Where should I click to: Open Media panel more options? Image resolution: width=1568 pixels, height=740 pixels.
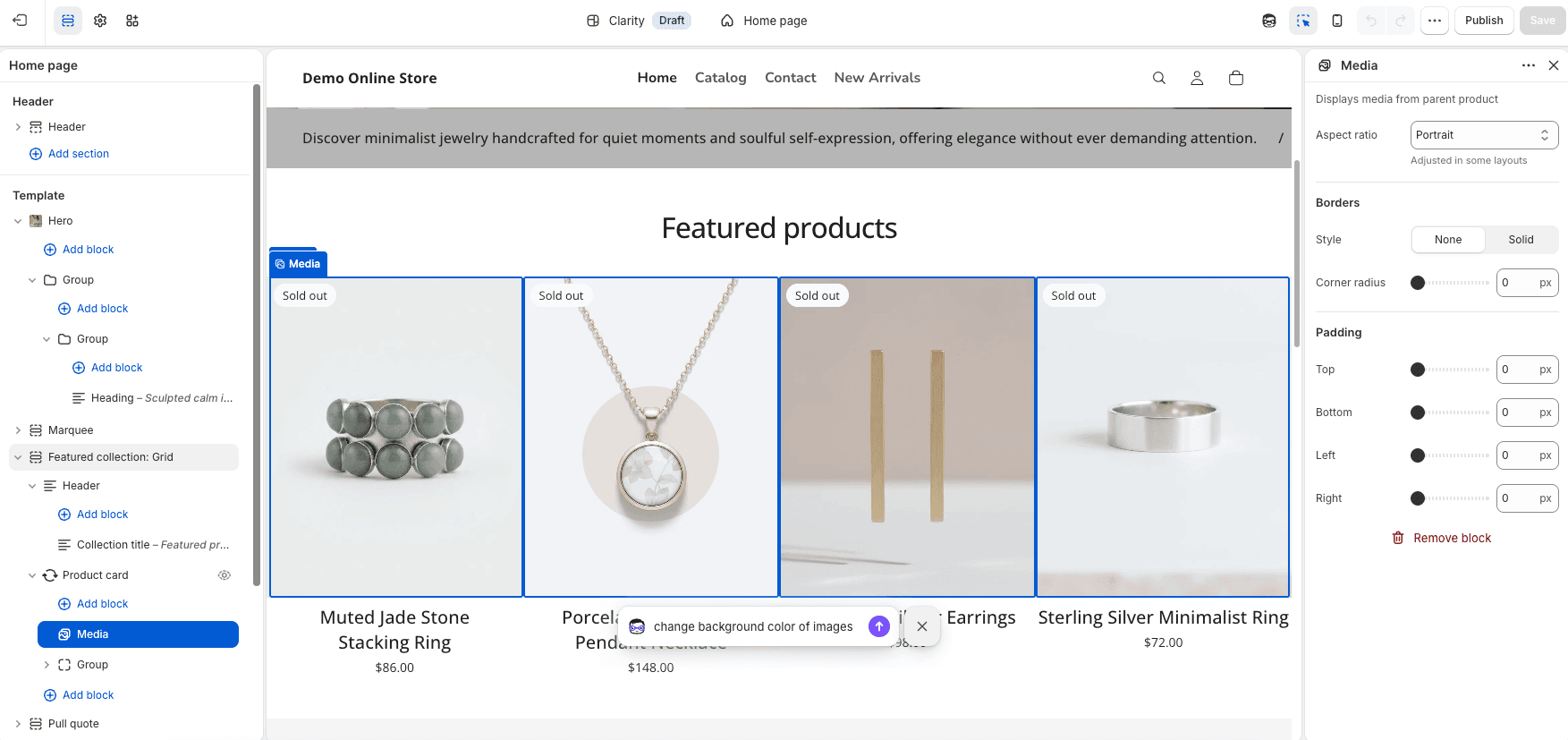coord(1529,65)
